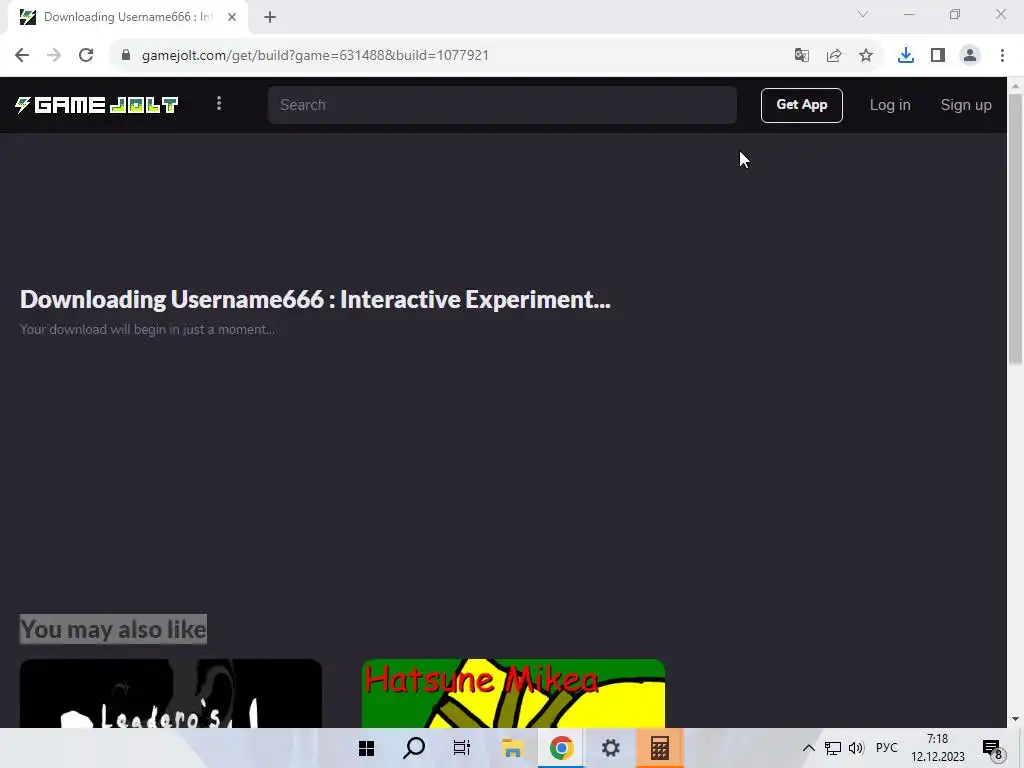This screenshot has width=1024, height=768.
Task: Click the scrollbar up arrow
Action: tap(1015, 85)
